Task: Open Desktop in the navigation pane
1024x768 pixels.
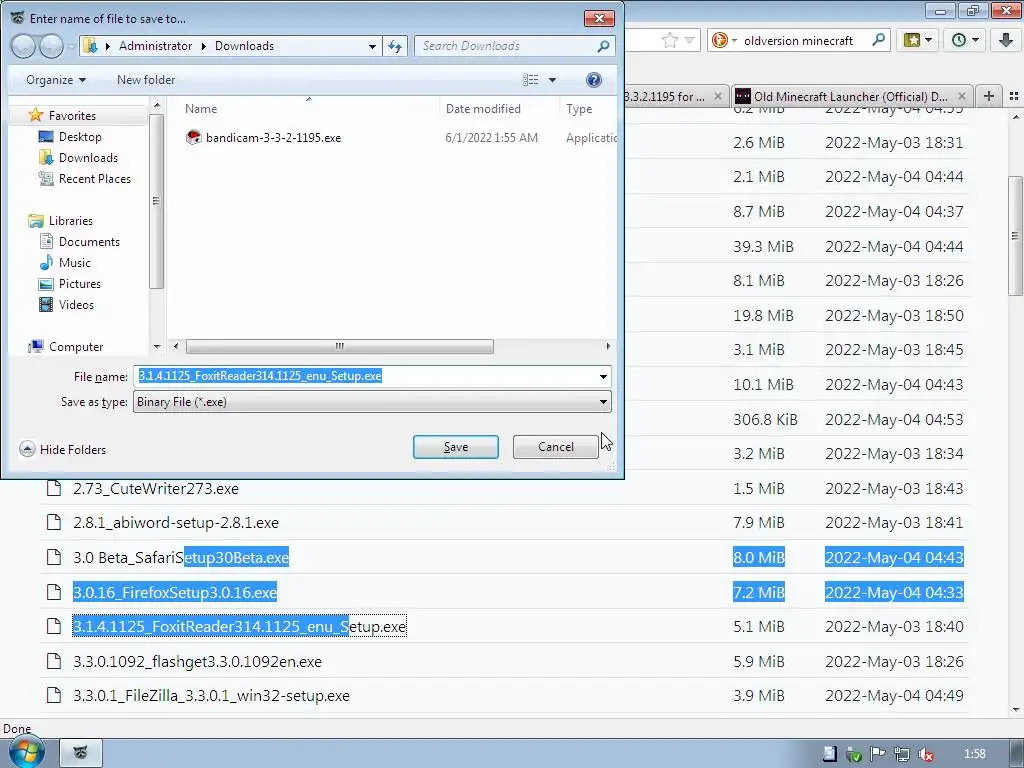Action: 80,136
